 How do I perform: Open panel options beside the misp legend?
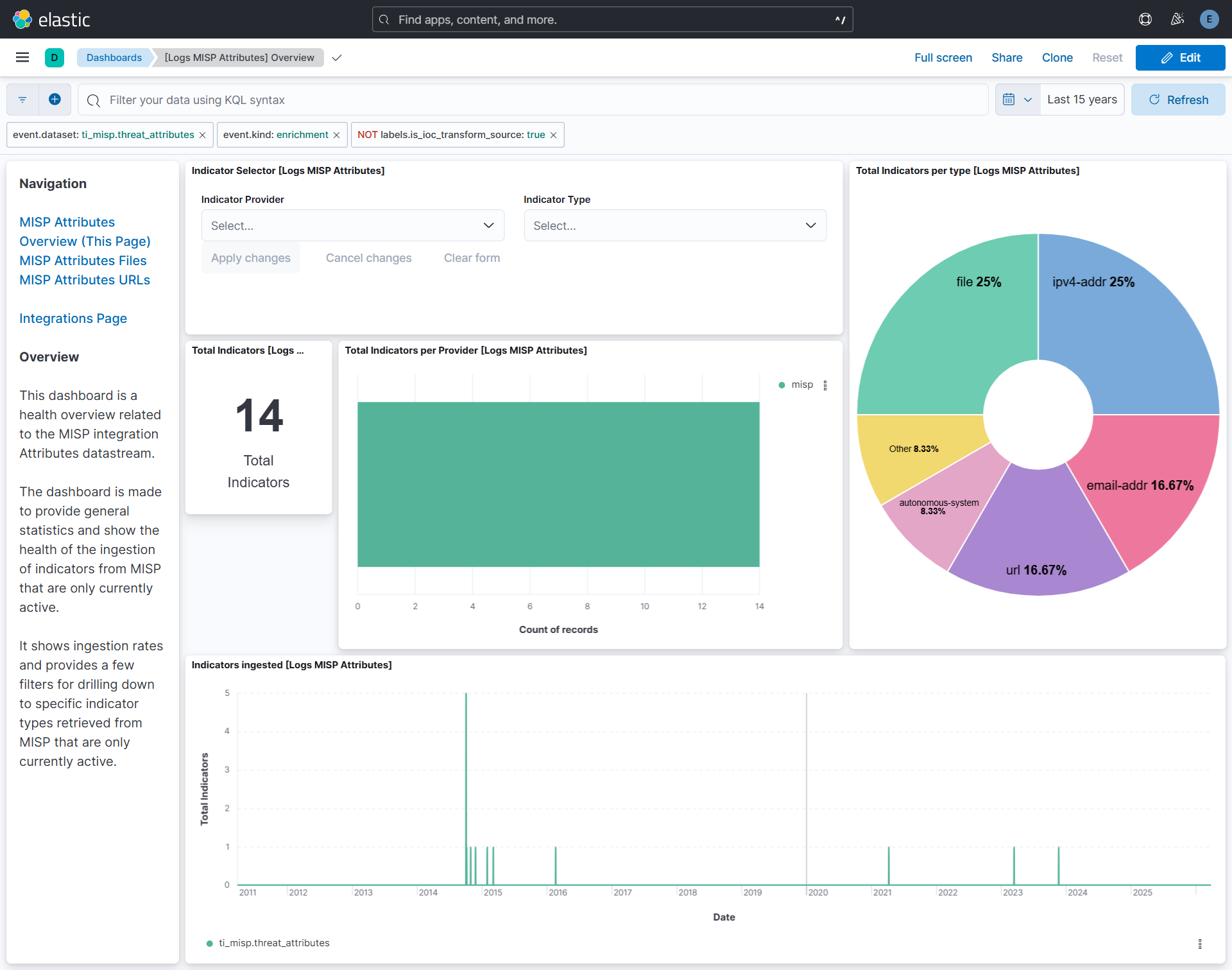pyautogui.click(x=825, y=385)
